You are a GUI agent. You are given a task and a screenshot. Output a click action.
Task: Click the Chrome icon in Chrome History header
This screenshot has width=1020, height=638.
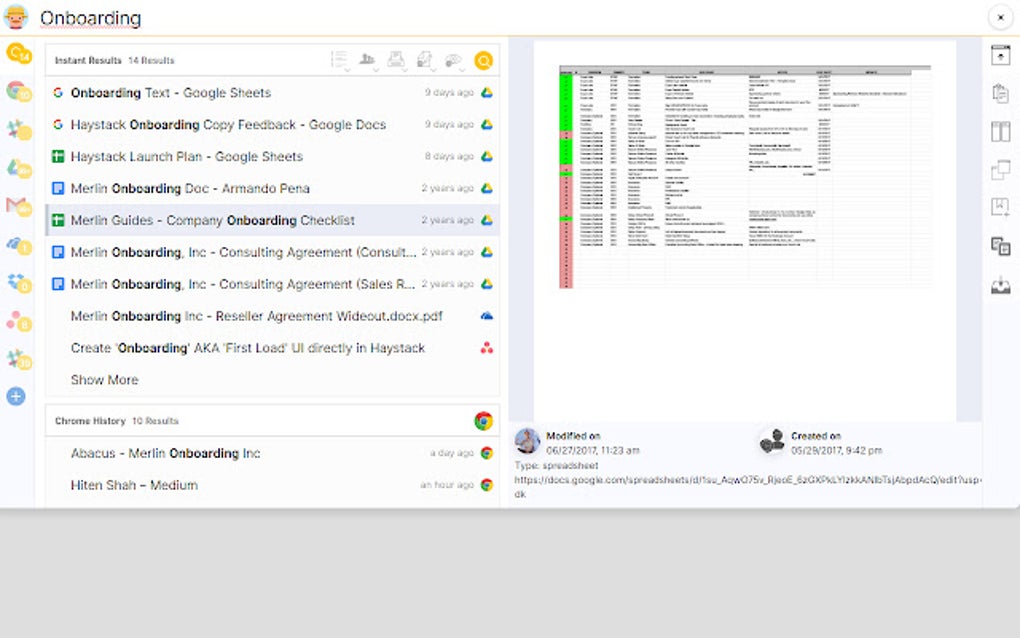click(483, 421)
